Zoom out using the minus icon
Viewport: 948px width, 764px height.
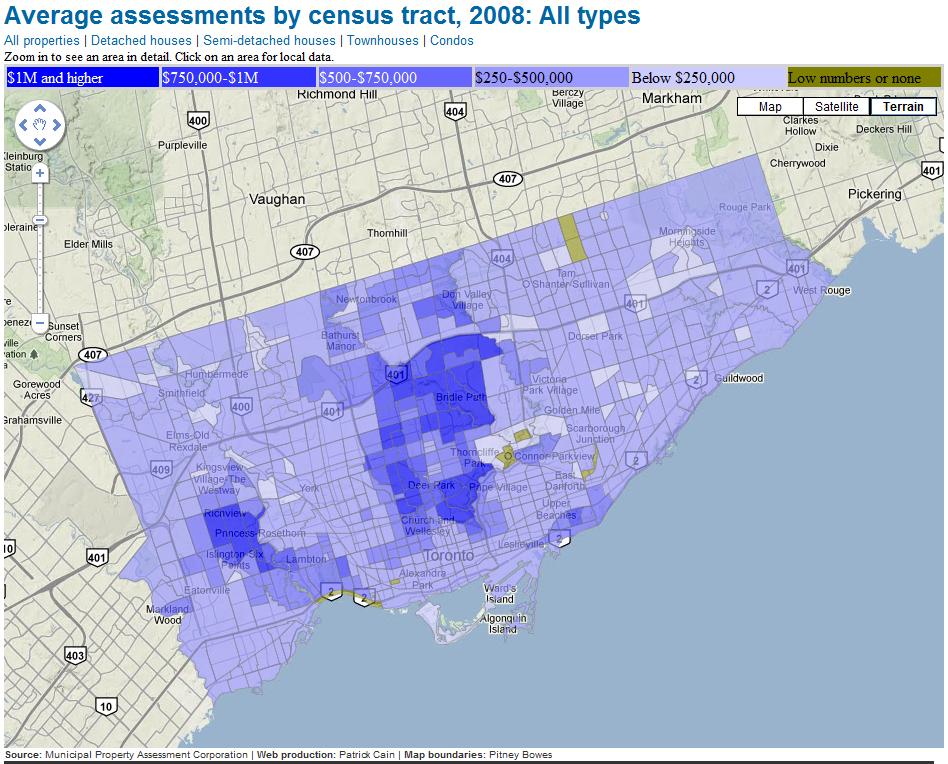point(40,322)
